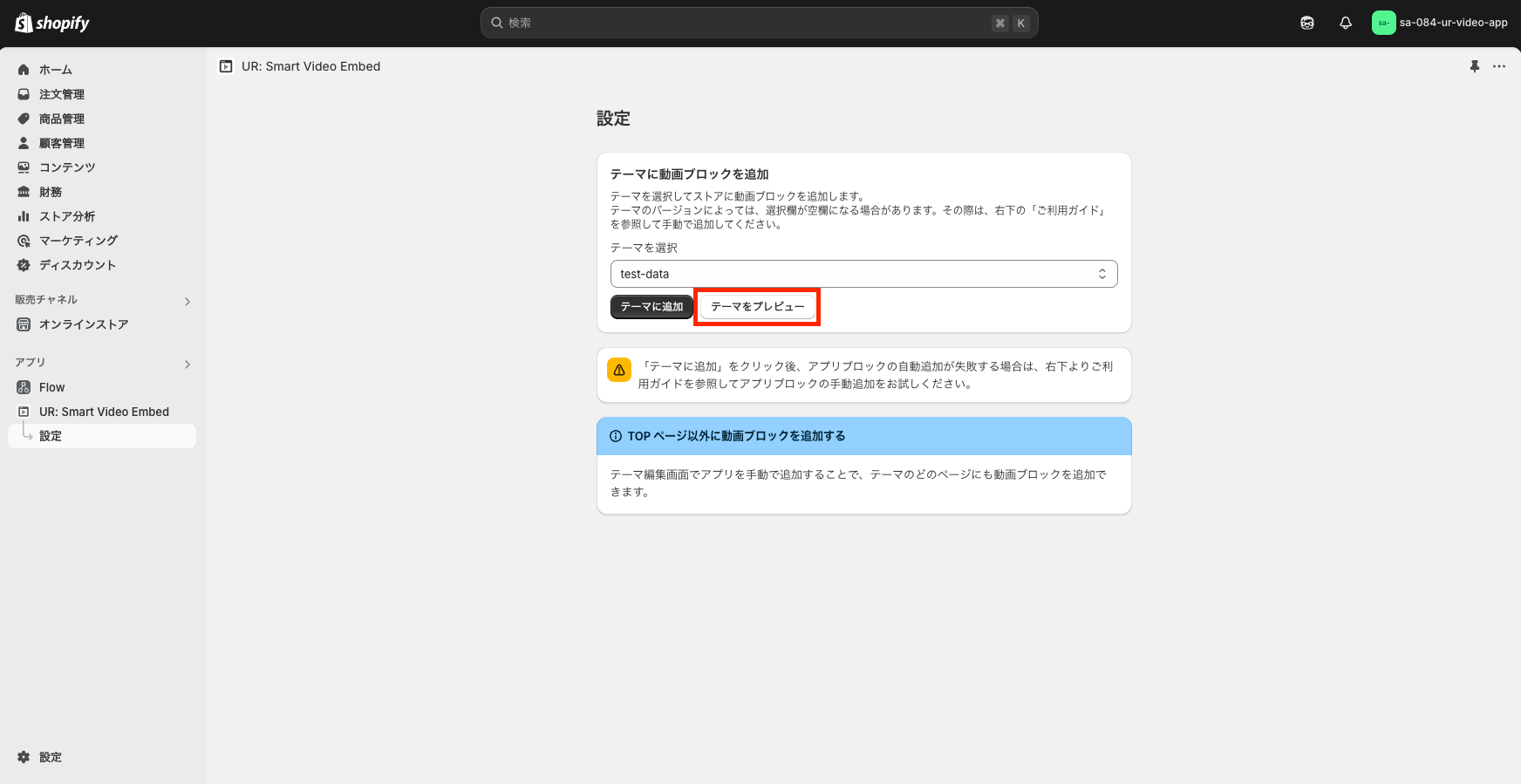Open 財務 in the sidebar
The image size is (1521, 784).
point(102,192)
